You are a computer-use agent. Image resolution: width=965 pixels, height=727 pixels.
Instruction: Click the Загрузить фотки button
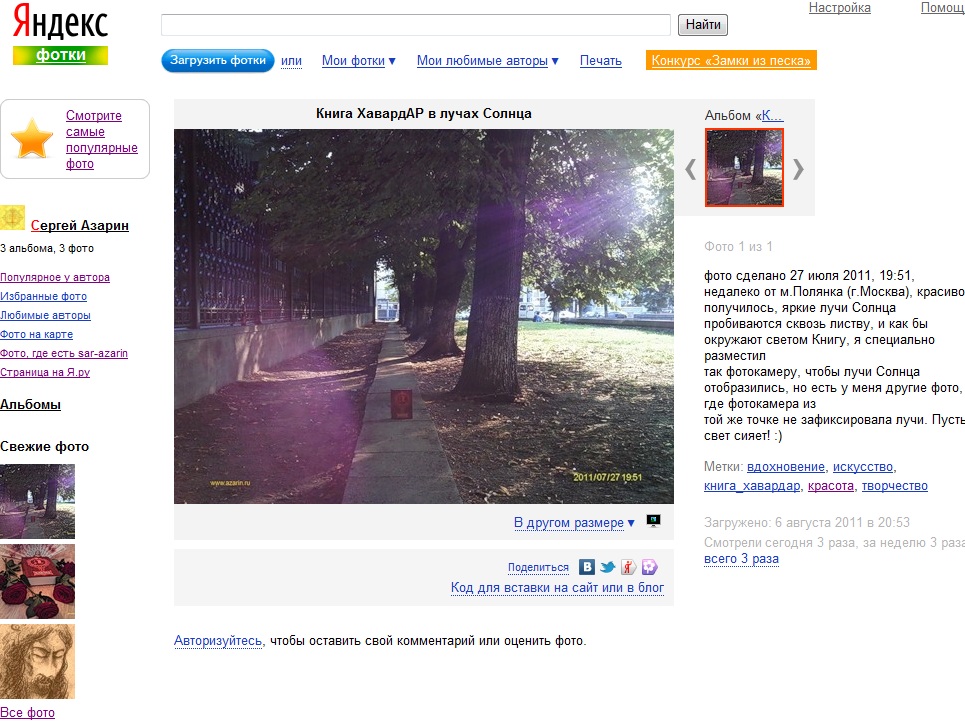[218, 60]
